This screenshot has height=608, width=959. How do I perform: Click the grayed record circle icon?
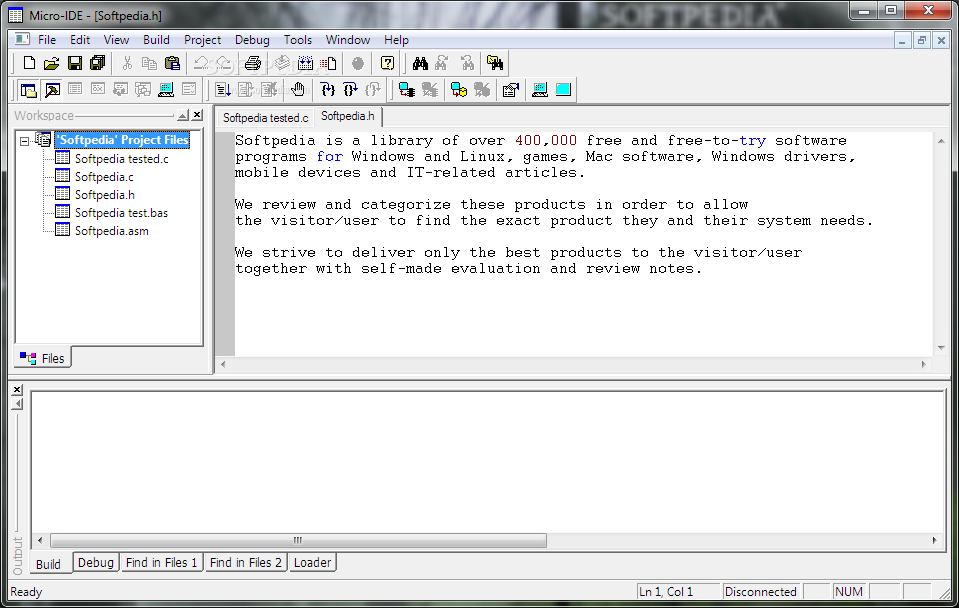point(358,63)
